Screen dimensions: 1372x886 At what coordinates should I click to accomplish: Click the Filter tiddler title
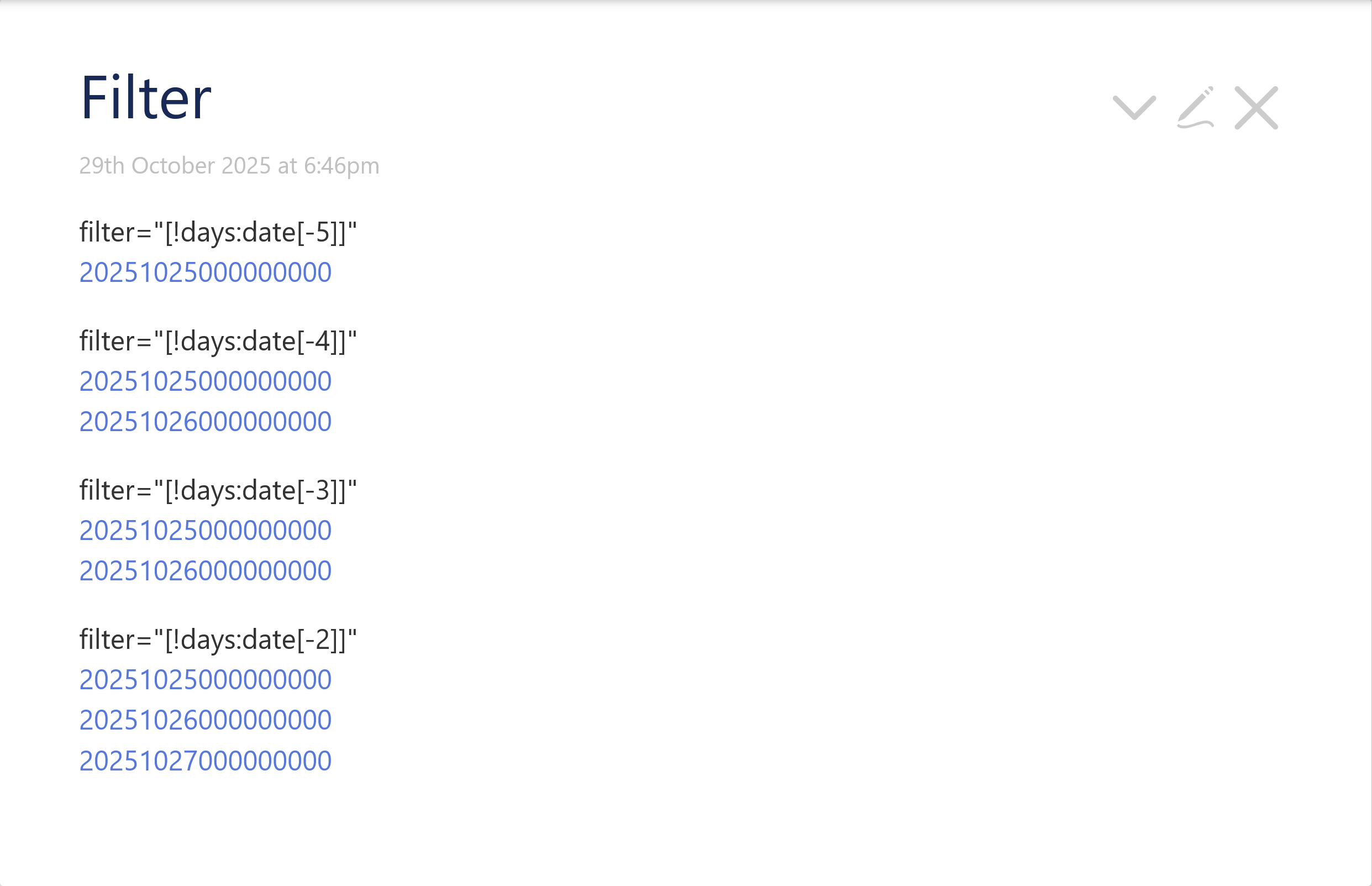point(146,98)
